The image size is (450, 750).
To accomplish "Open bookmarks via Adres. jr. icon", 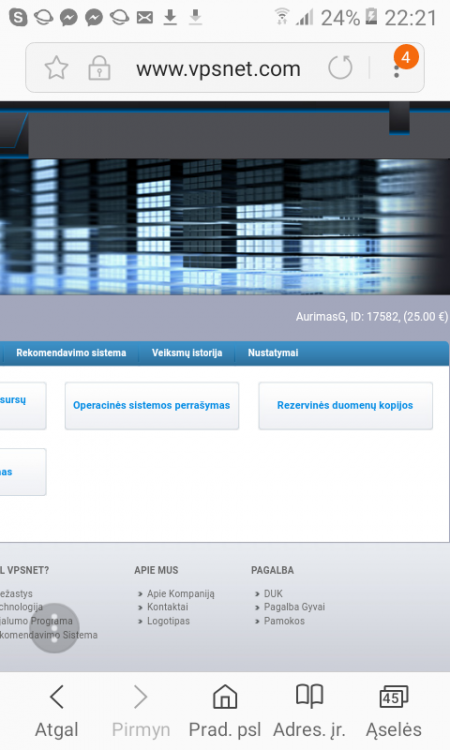I will click(x=309, y=711).
